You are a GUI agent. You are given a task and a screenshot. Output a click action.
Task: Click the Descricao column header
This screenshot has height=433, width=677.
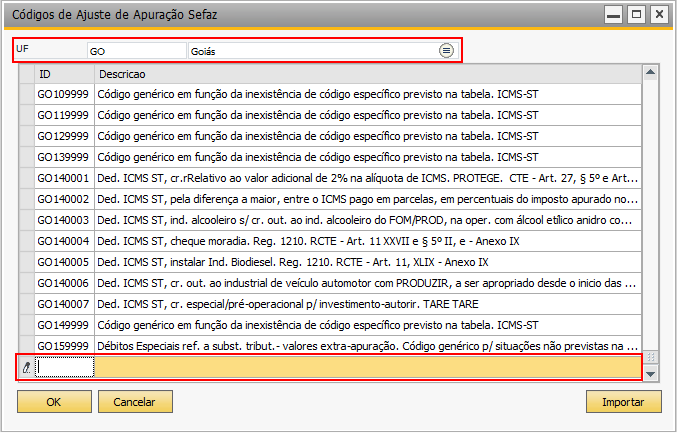368,74
